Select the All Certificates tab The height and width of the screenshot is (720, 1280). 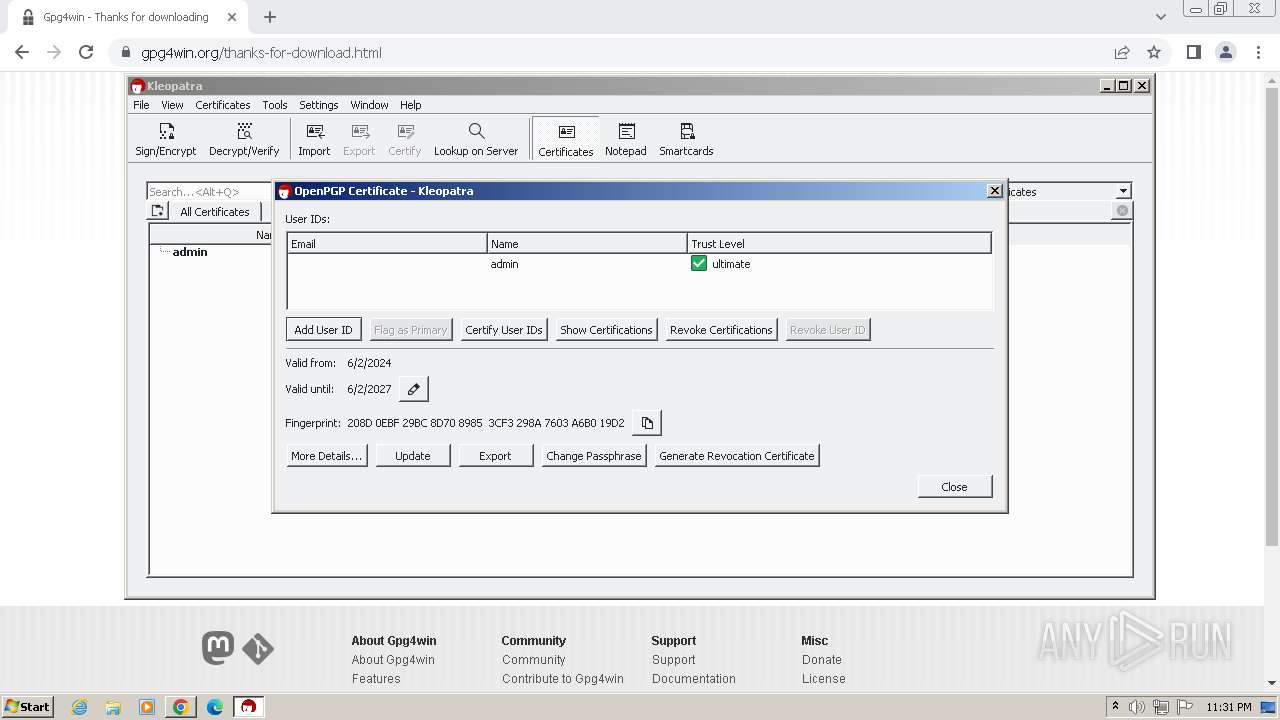pyautogui.click(x=215, y=212)
